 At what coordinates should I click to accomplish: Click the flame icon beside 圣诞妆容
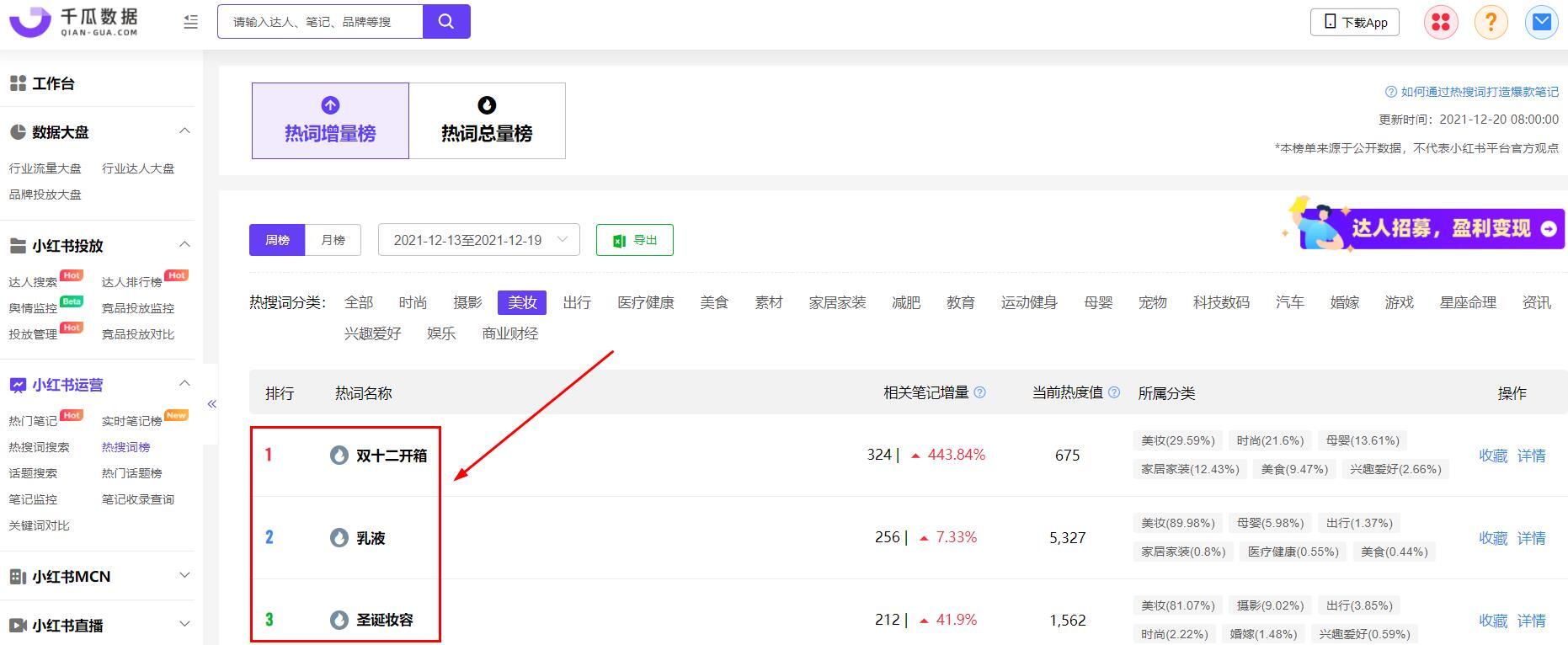(339, 620)
